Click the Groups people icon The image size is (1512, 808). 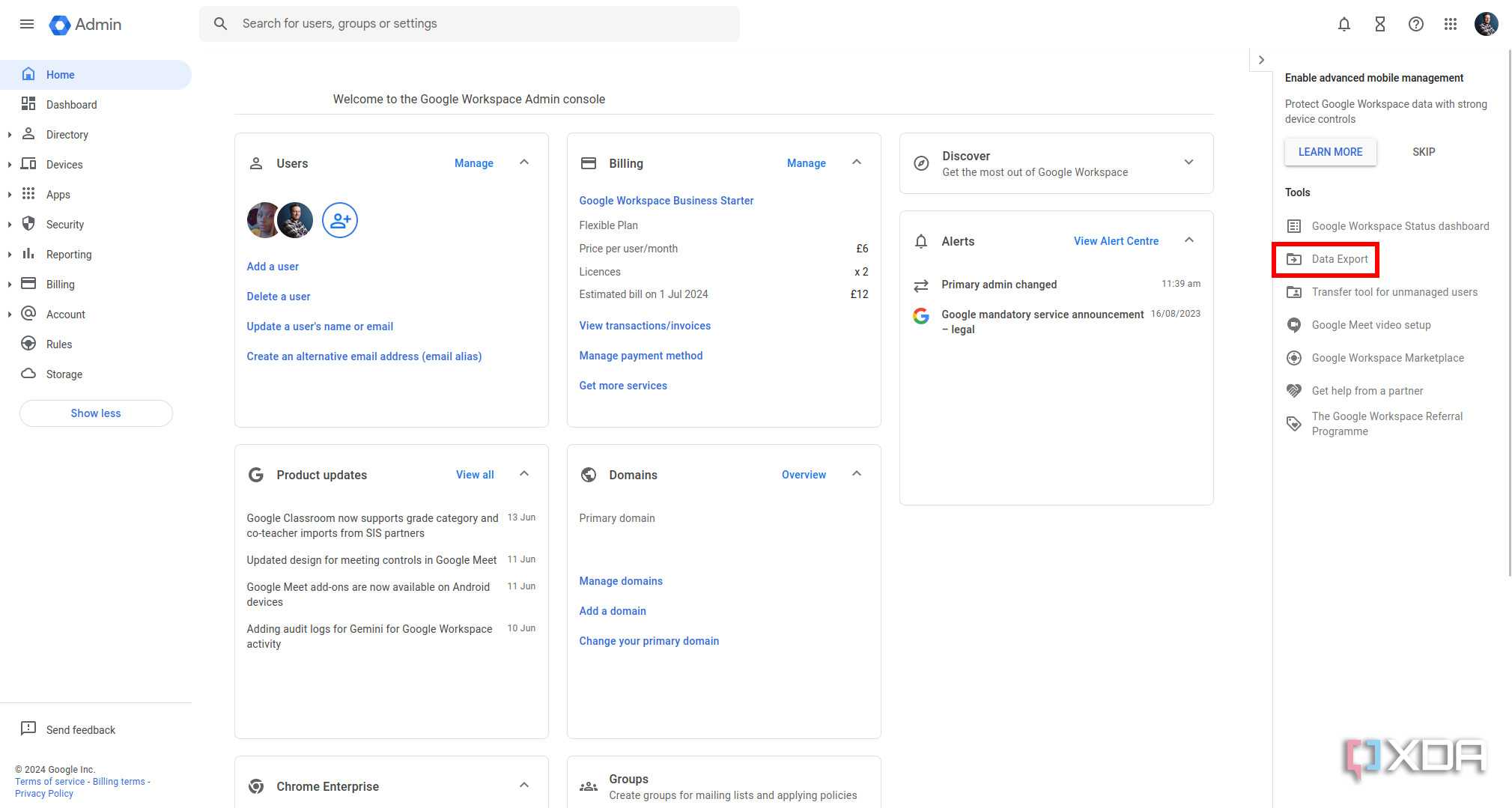(x=589, y=786)
